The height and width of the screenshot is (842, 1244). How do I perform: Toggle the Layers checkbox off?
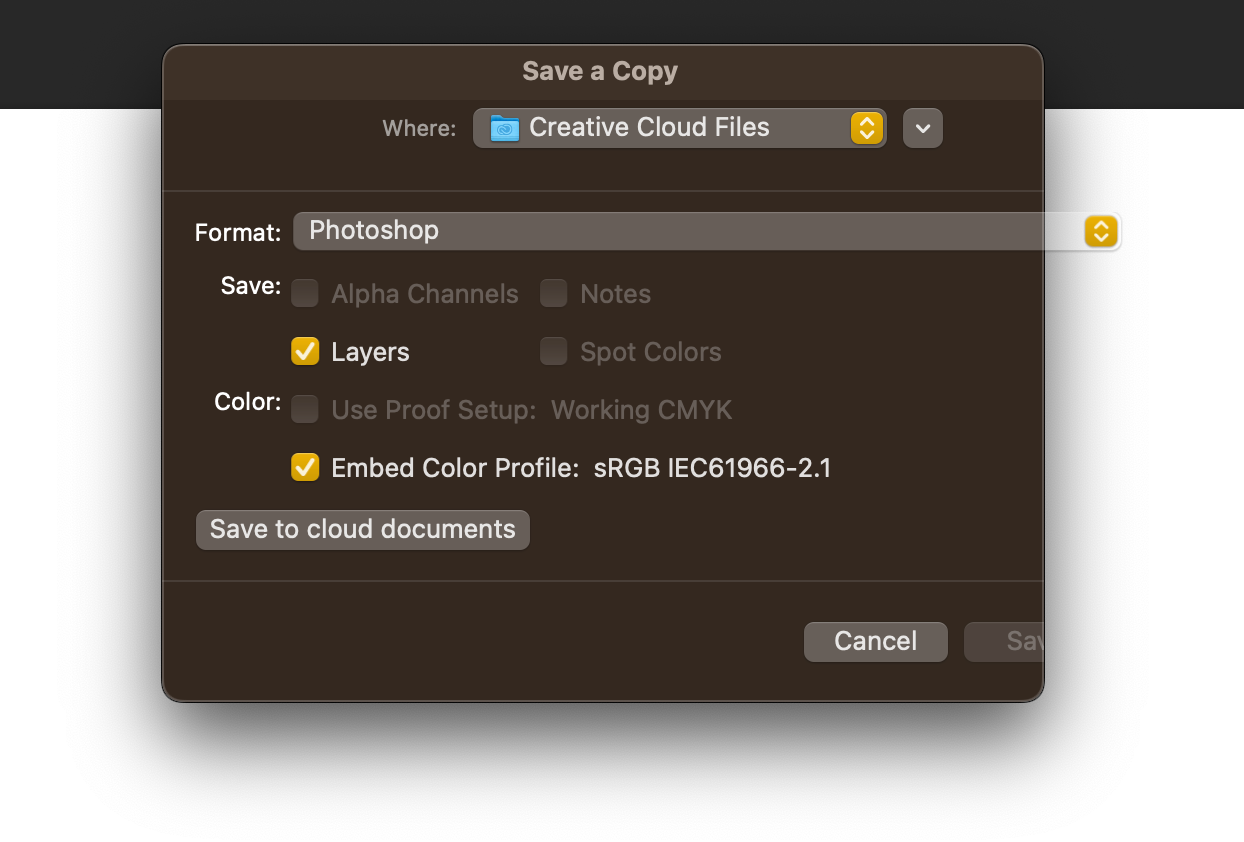tap(305, 351)
